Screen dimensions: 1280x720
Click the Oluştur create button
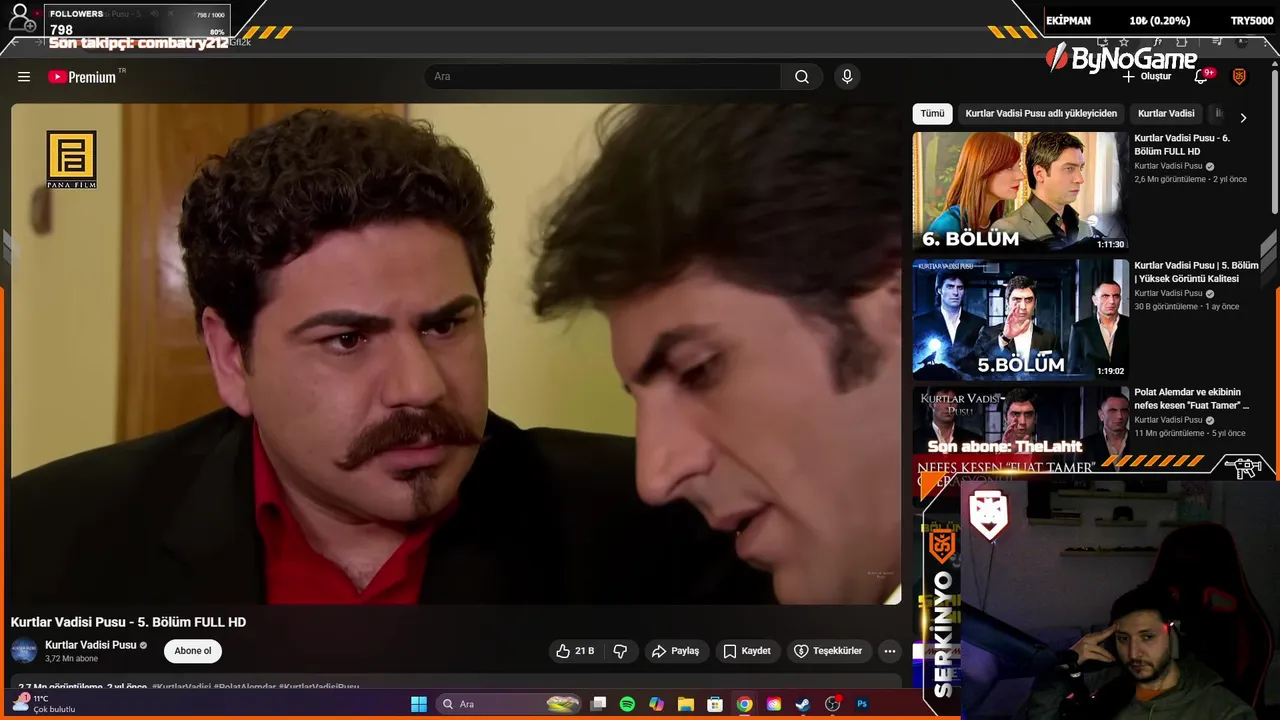pyautogui.click(x=1147, y=77)
